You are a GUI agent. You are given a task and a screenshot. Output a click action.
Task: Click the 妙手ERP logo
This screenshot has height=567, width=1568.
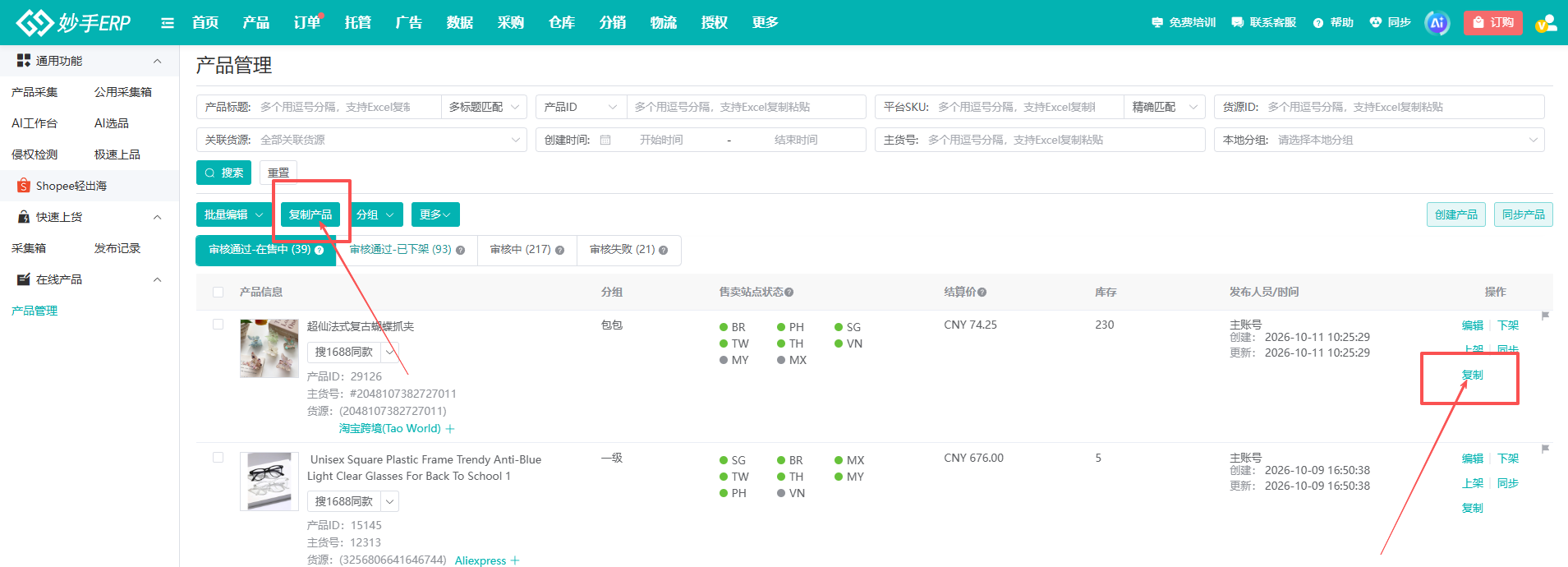point(73,22)
